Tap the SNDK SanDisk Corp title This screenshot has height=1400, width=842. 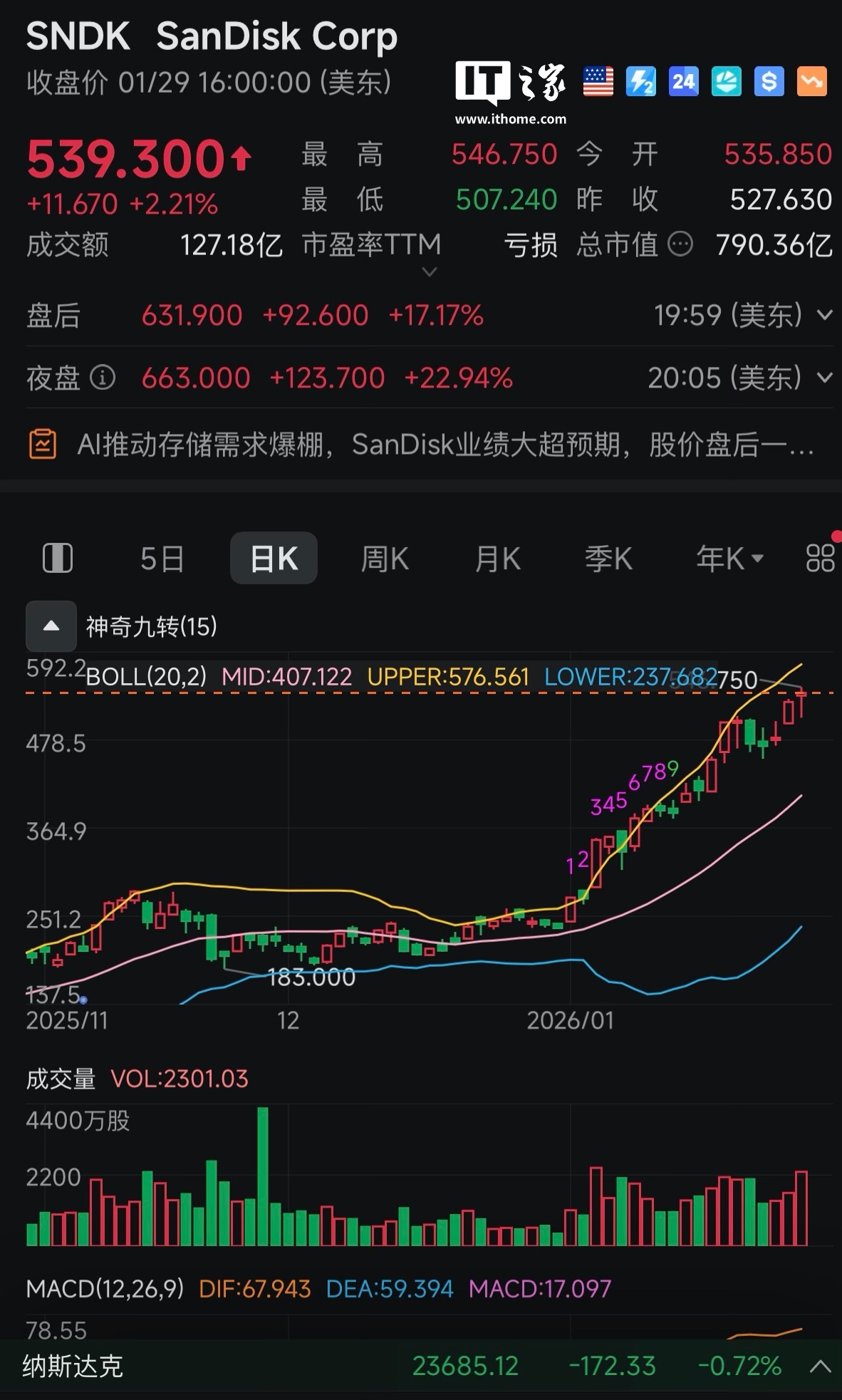tap(212, 36)
